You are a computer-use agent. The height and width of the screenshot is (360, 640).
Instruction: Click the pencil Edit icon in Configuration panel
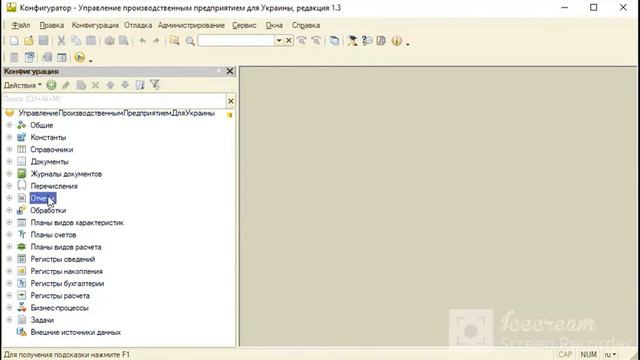66,85
